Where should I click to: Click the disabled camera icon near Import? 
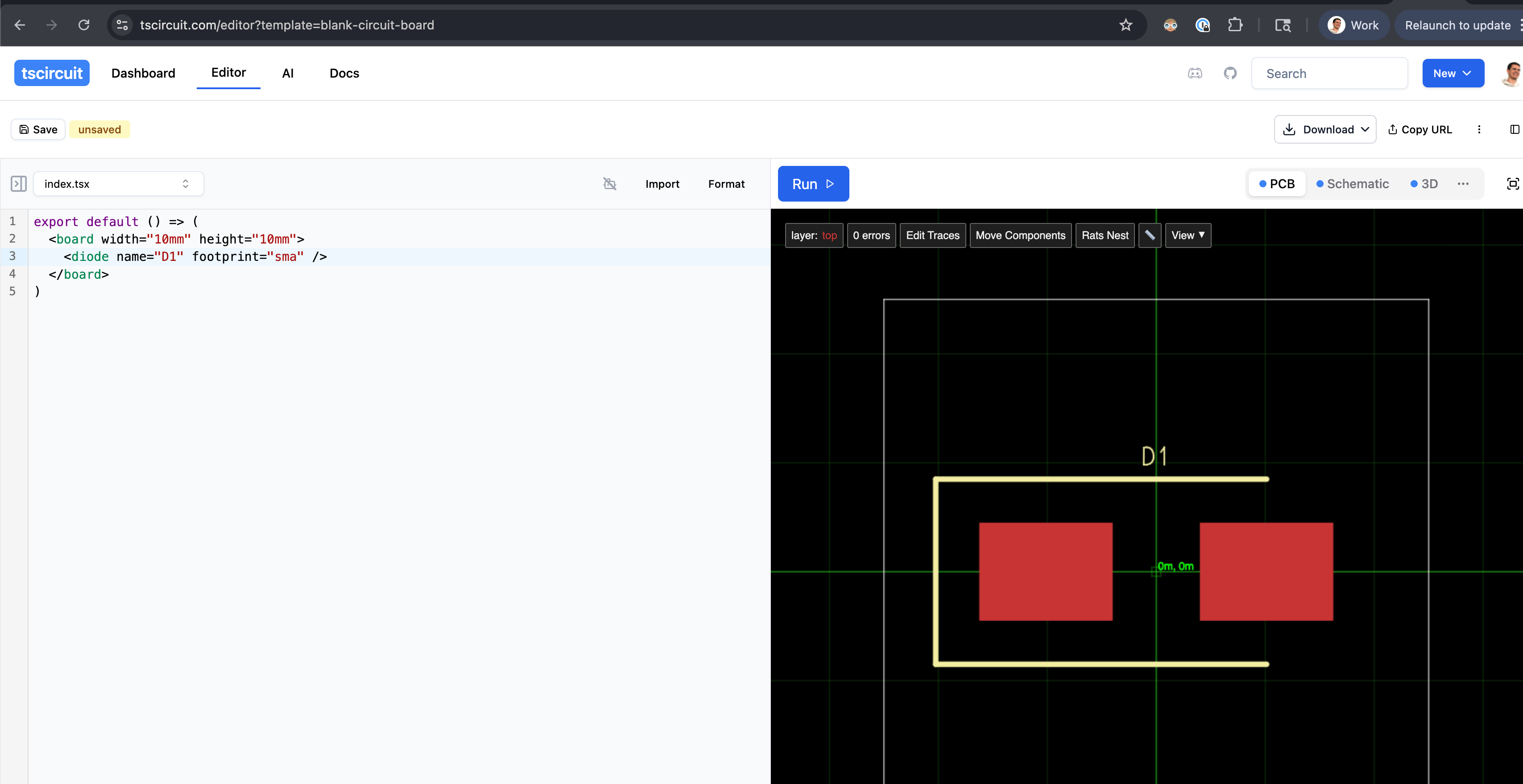tap(609, 184)
